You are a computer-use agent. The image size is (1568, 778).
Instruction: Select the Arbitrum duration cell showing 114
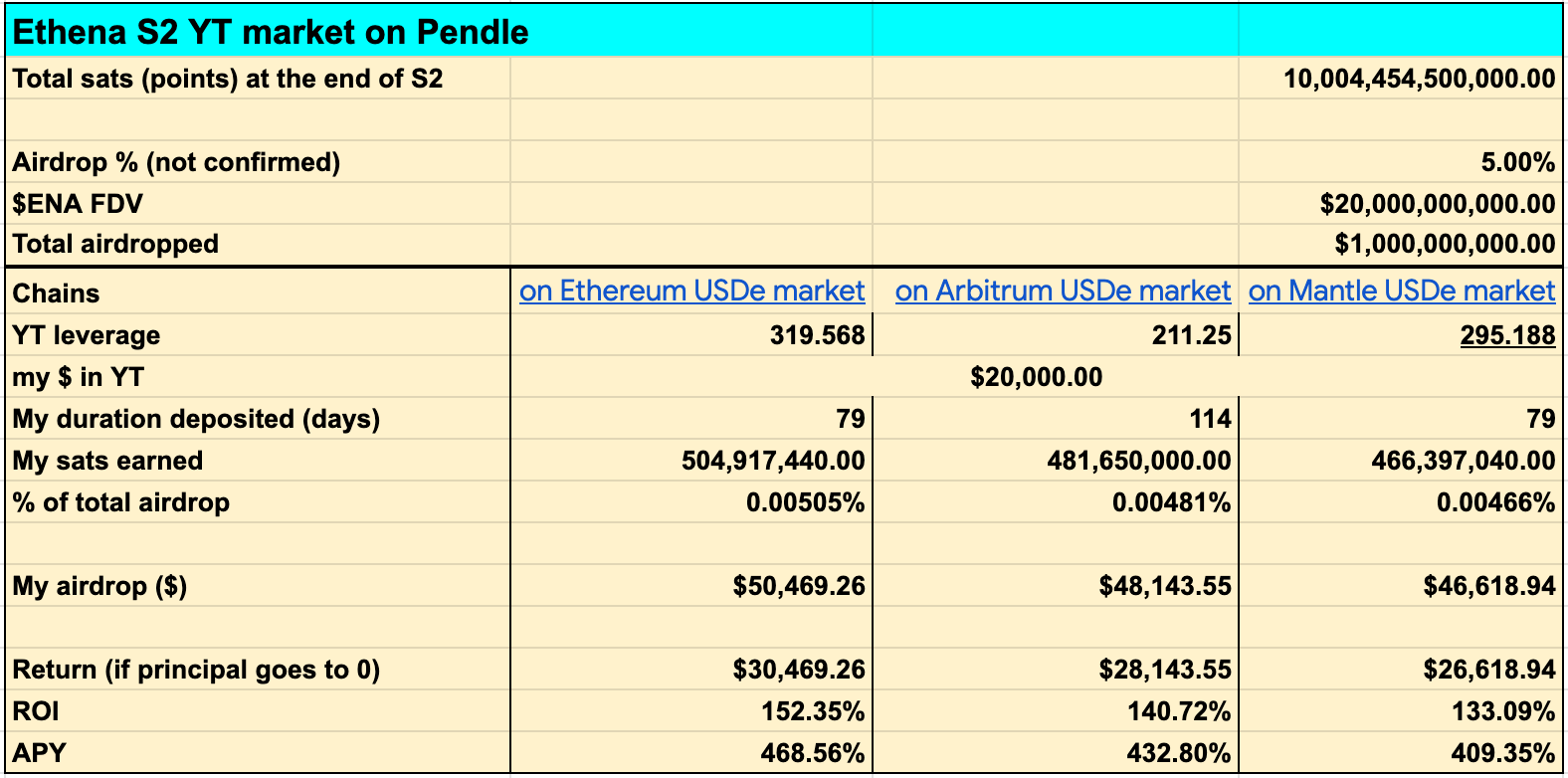pos(1210,419)
